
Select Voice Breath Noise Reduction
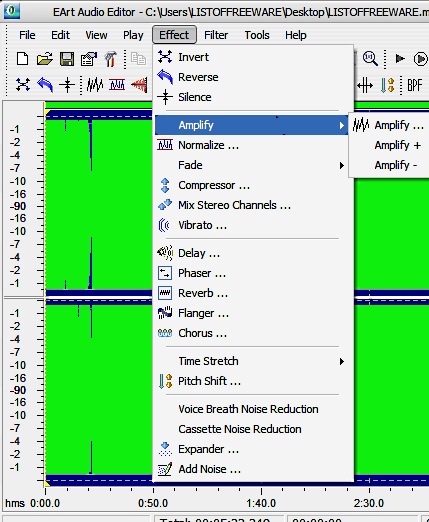pos(252,409)
